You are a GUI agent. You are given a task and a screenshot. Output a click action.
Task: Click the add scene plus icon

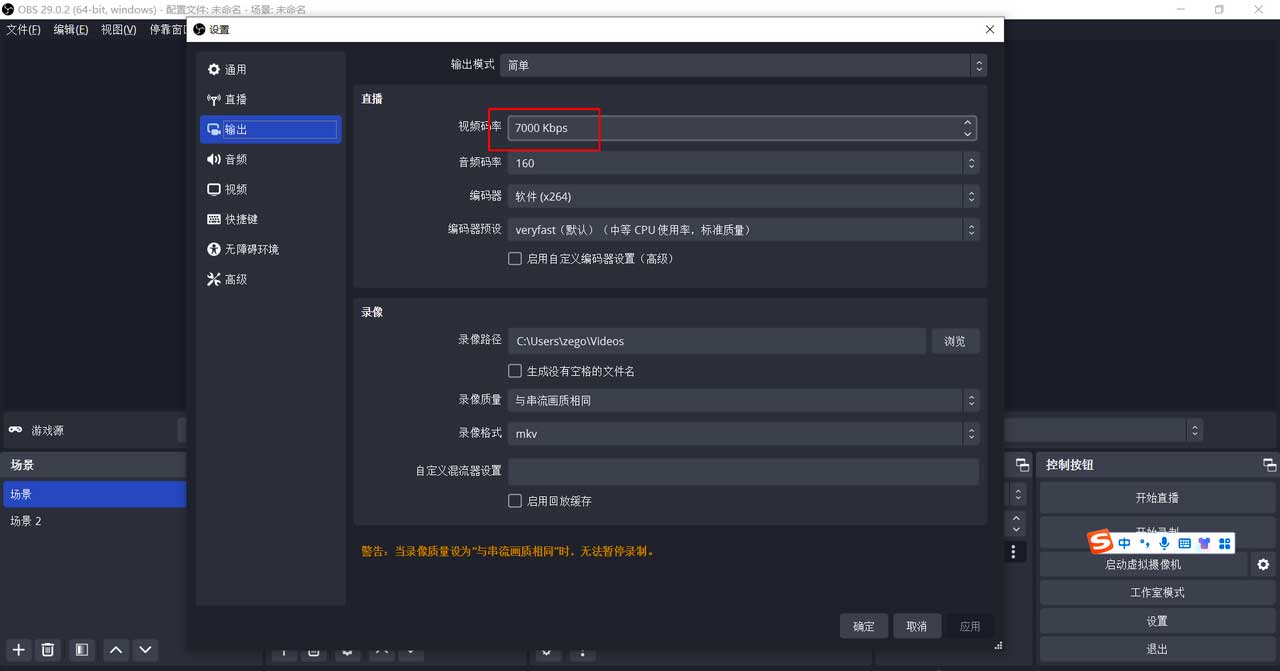click(18, 650)
